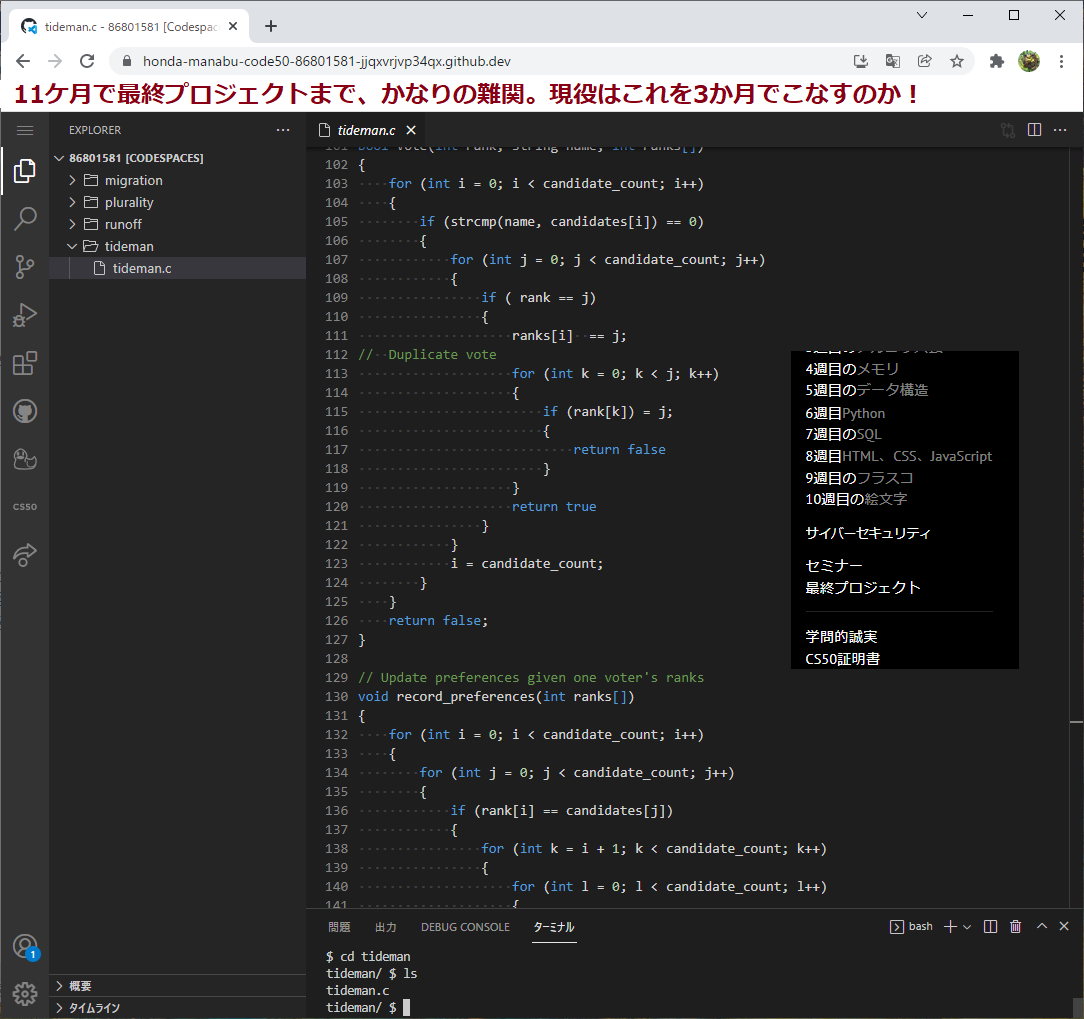The width and height of the screenshot is (1084, 1019).
Task: Open the Run and Debug view
Action: click(x=25, y=315)
